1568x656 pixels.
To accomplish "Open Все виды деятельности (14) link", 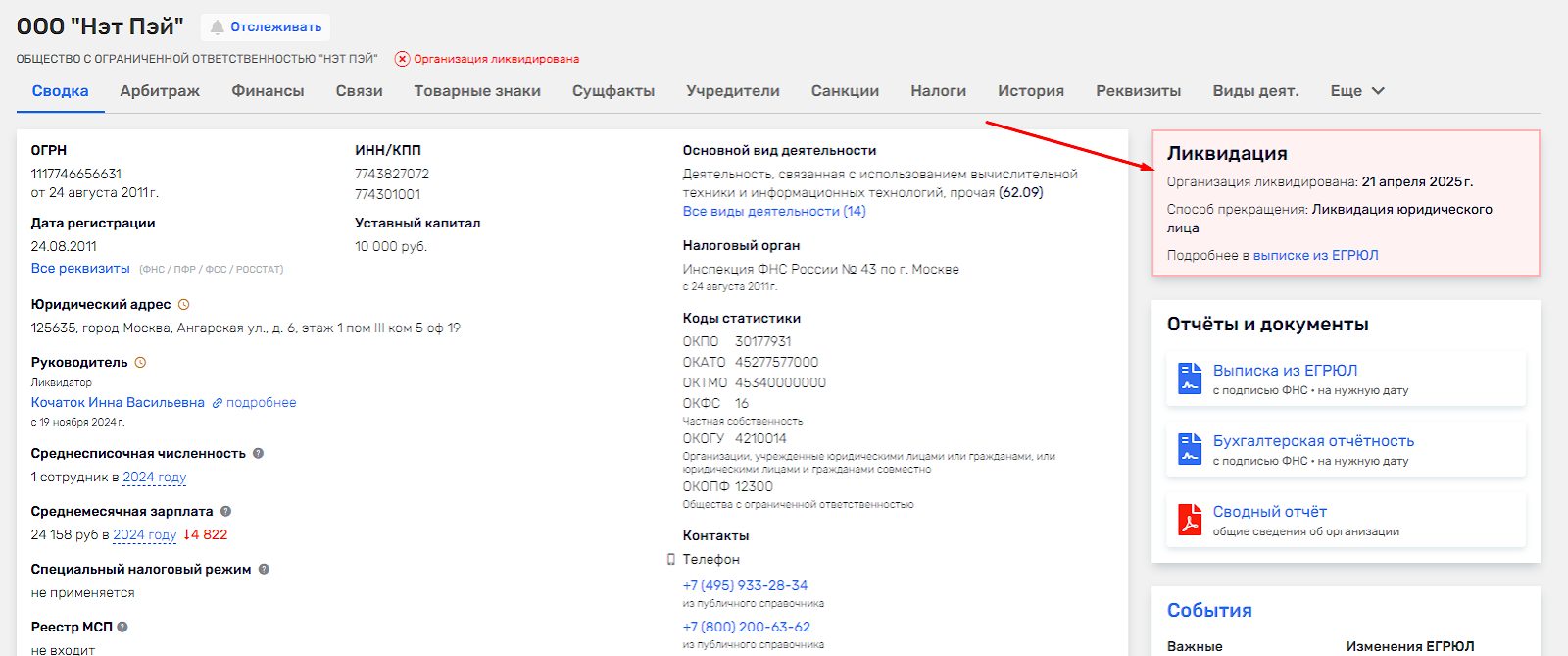I will point(773,212).
